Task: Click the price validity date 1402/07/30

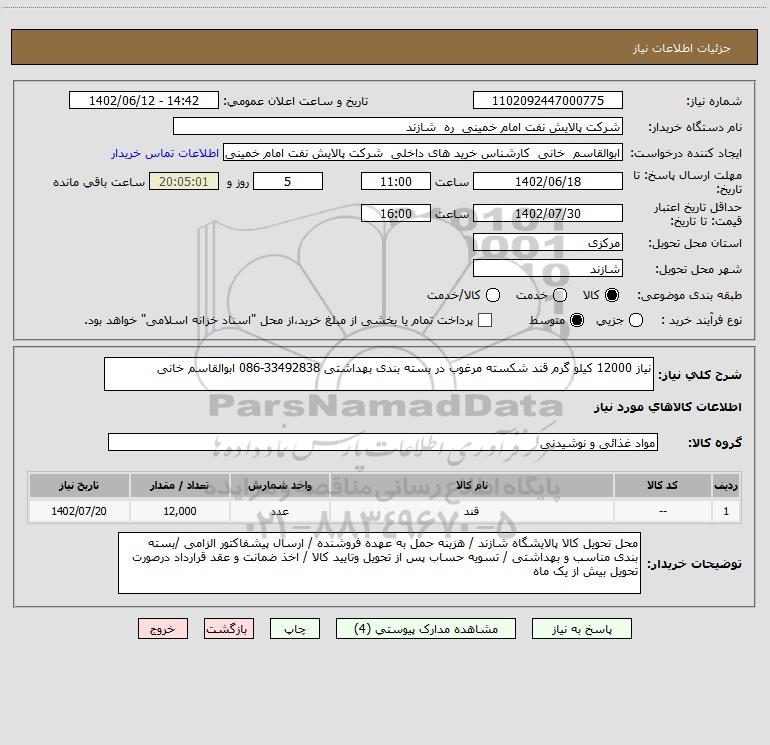Action: pos(548,214)
